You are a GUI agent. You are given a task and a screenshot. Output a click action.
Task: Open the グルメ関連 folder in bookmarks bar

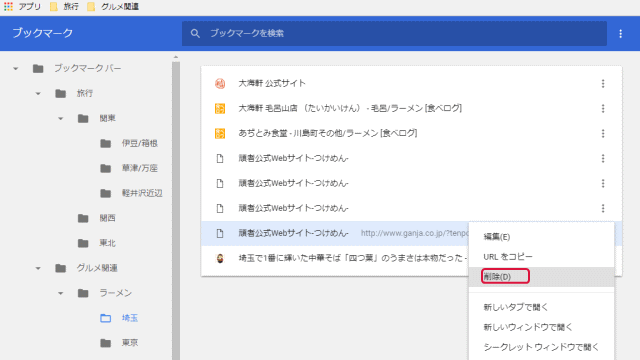pos(113,7)
